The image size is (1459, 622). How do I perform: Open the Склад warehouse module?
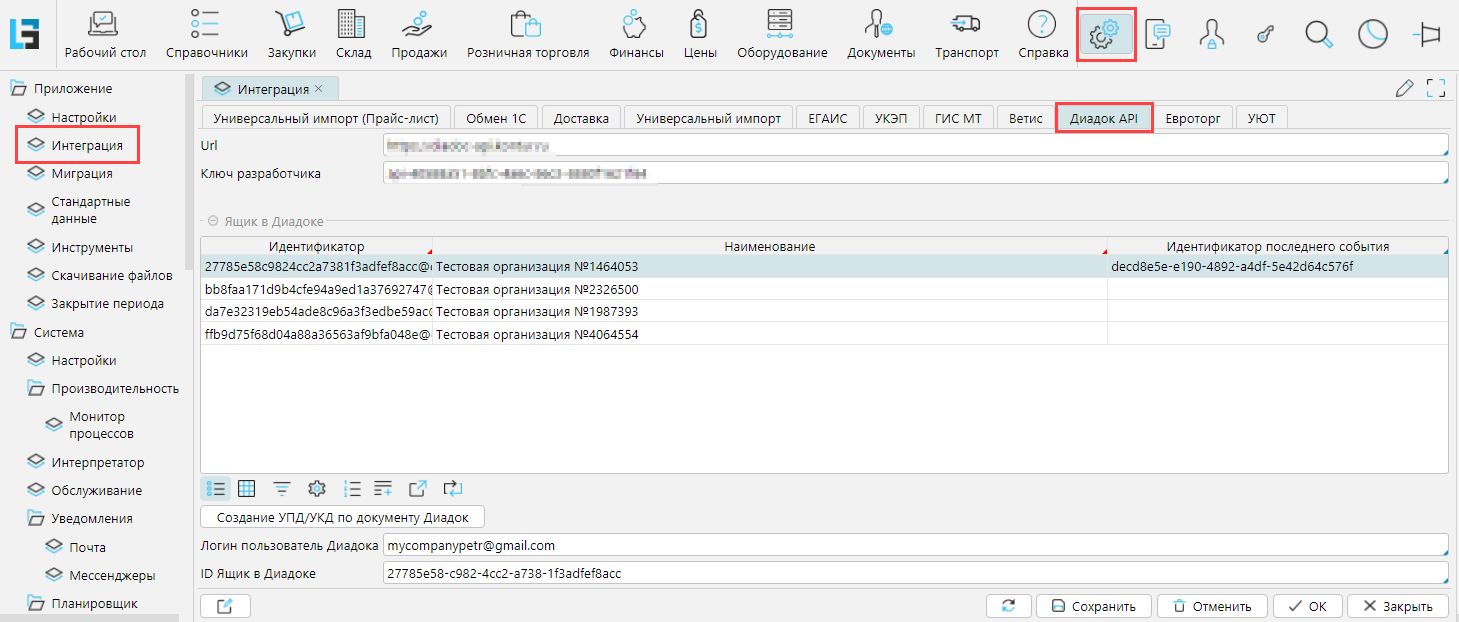[353, 35]
